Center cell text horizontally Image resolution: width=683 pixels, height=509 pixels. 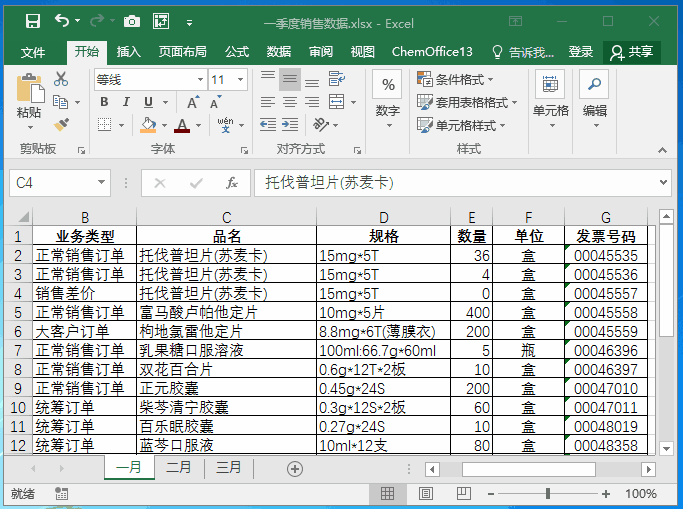click(x=290, y=102)
